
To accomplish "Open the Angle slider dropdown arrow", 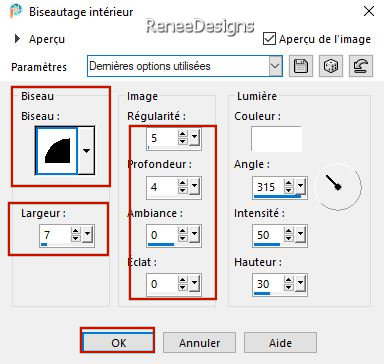I will pos(300,186).
